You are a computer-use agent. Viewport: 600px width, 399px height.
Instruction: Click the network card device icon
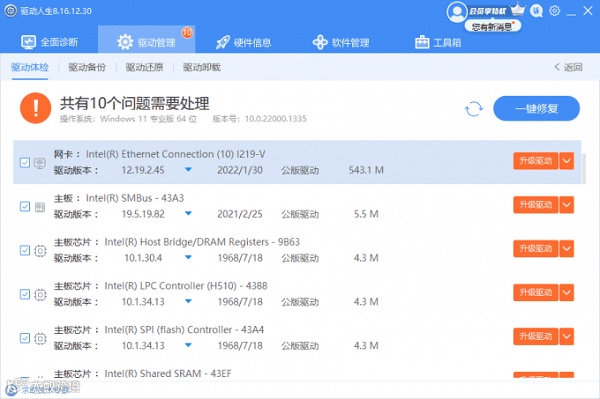40,163
